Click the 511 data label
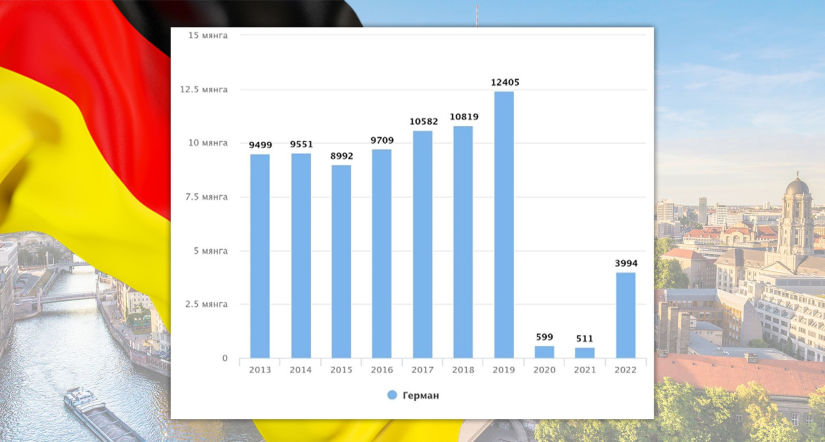The width and height of the screenshot is (825, 442). pyautogui.click(x=585, y=338)
